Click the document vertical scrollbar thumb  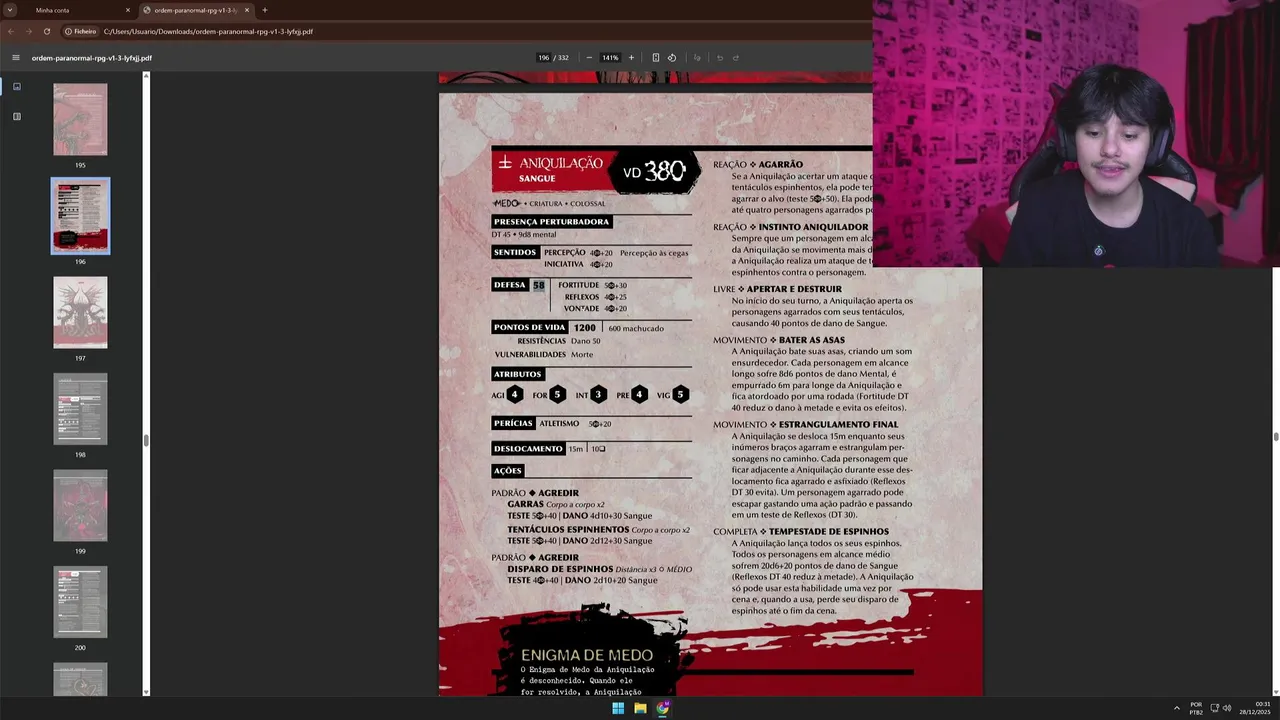pos(1276,437)
